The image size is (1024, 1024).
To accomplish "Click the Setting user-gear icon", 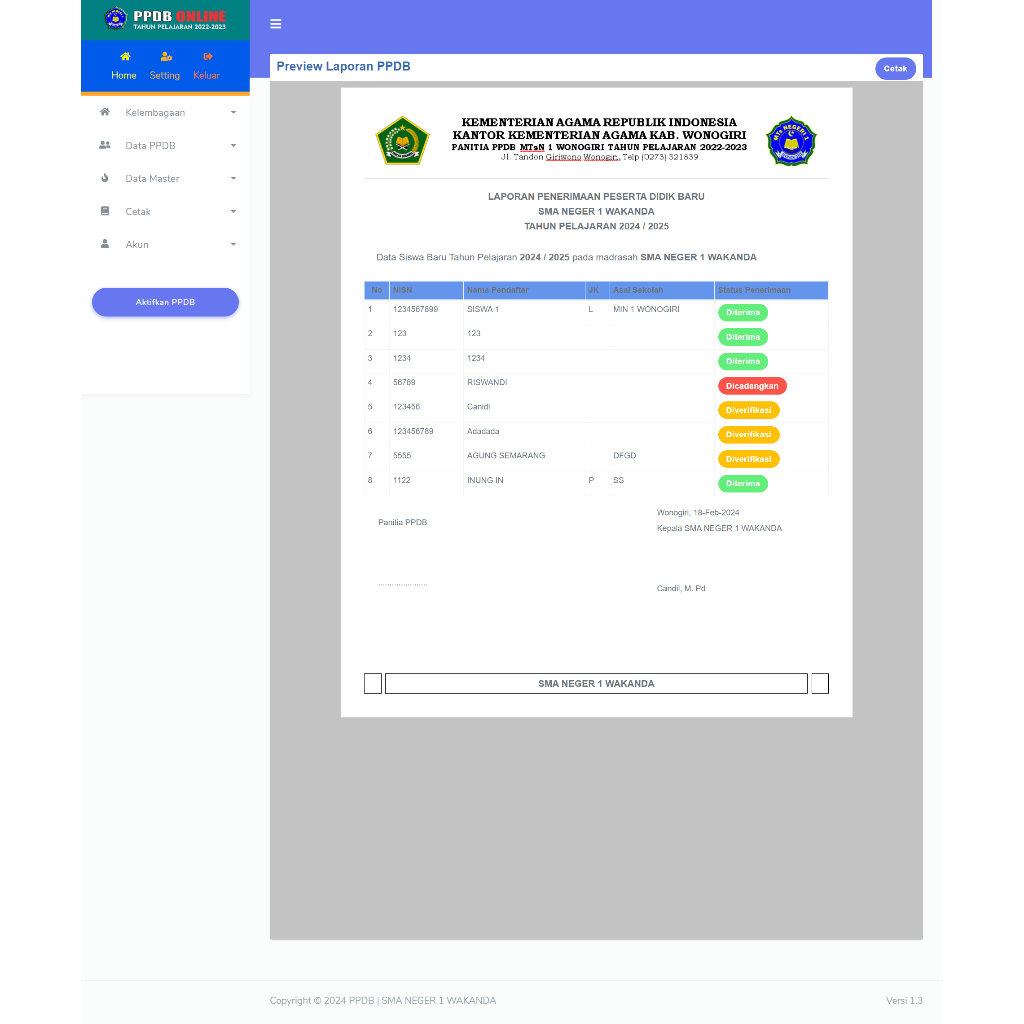I will pyautogui.click(x=166, y=57).
